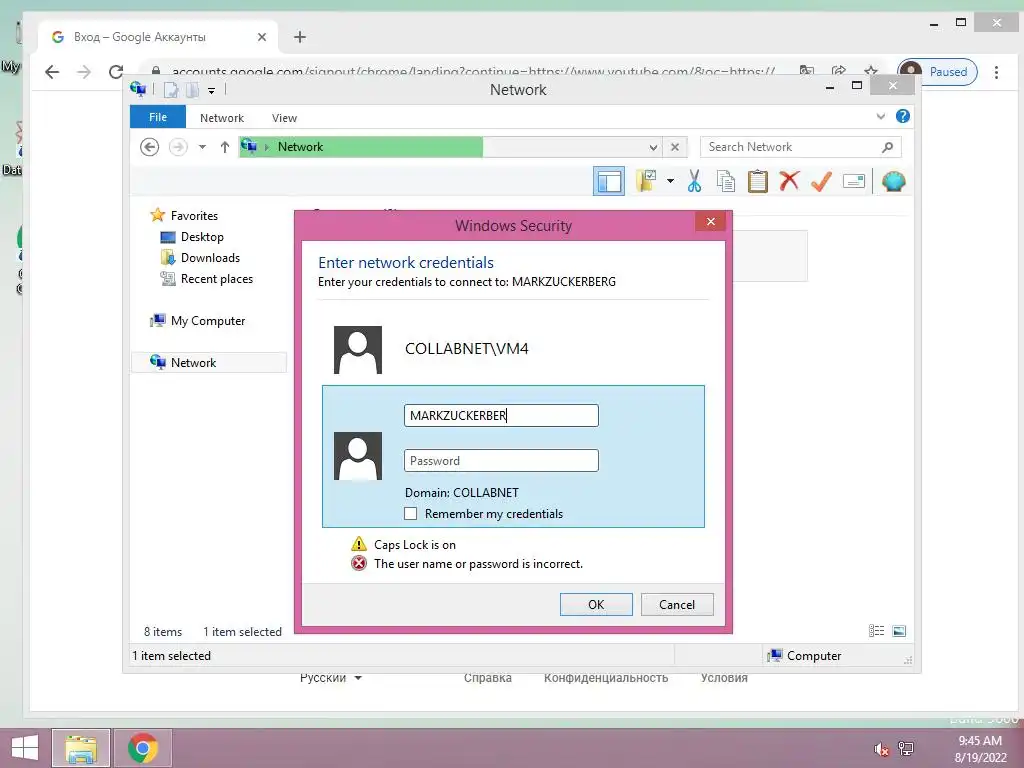Click the Справка link
The image size is (1024, 768).
coord(488,678)
